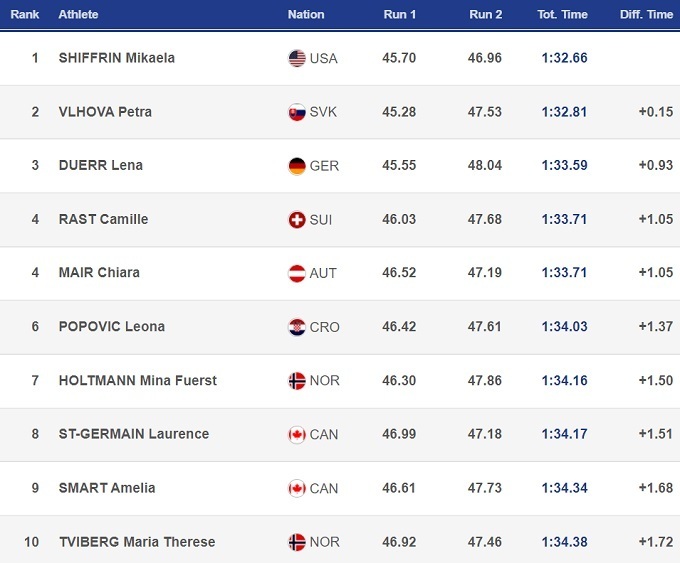680x563 pixels.
Task: Click the Croatian flag icon next to CRO
Action: click(x=296, y=327)
